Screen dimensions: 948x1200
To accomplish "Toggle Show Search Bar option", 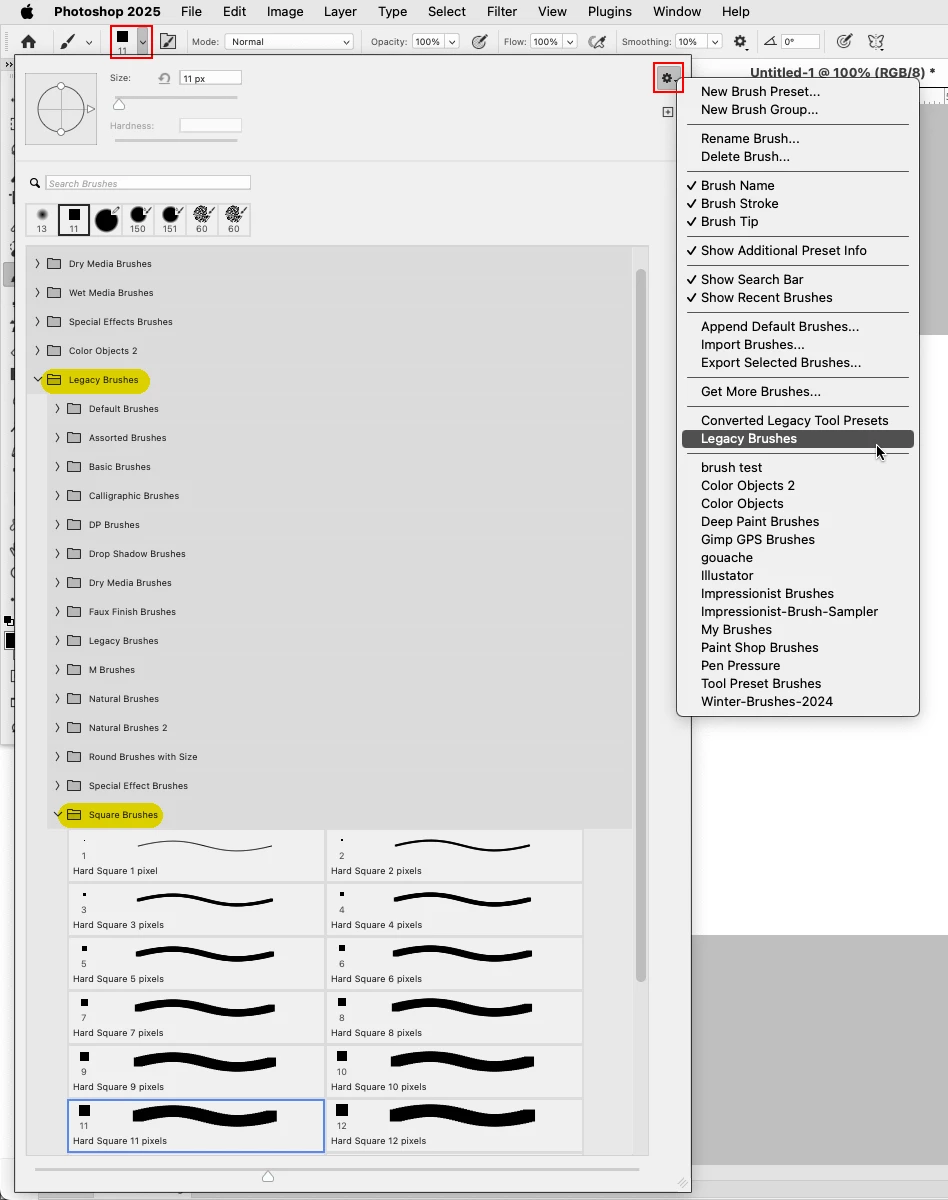I will click(752, 280).
